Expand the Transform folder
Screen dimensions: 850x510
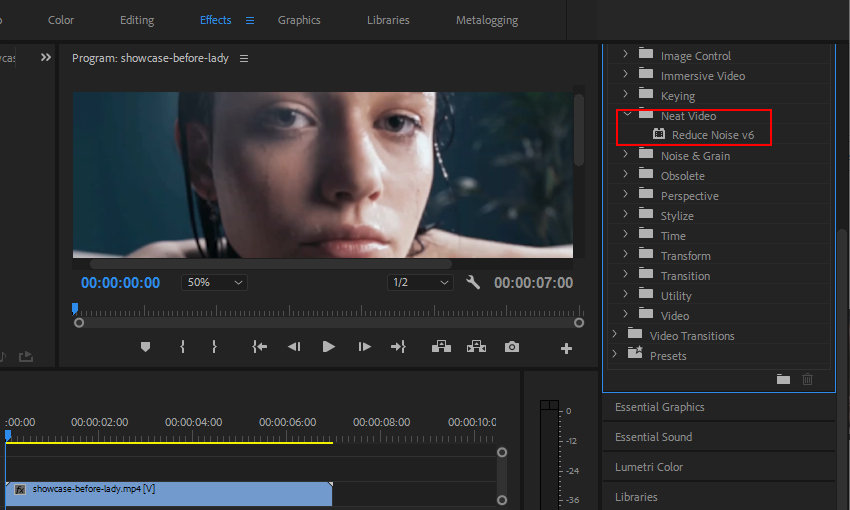pos(626,254)
